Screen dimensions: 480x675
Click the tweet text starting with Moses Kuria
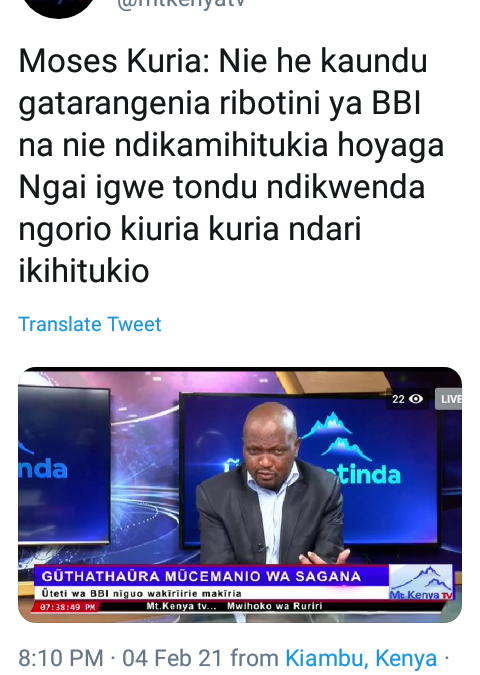pyautogui.click(x=231, y=166)
